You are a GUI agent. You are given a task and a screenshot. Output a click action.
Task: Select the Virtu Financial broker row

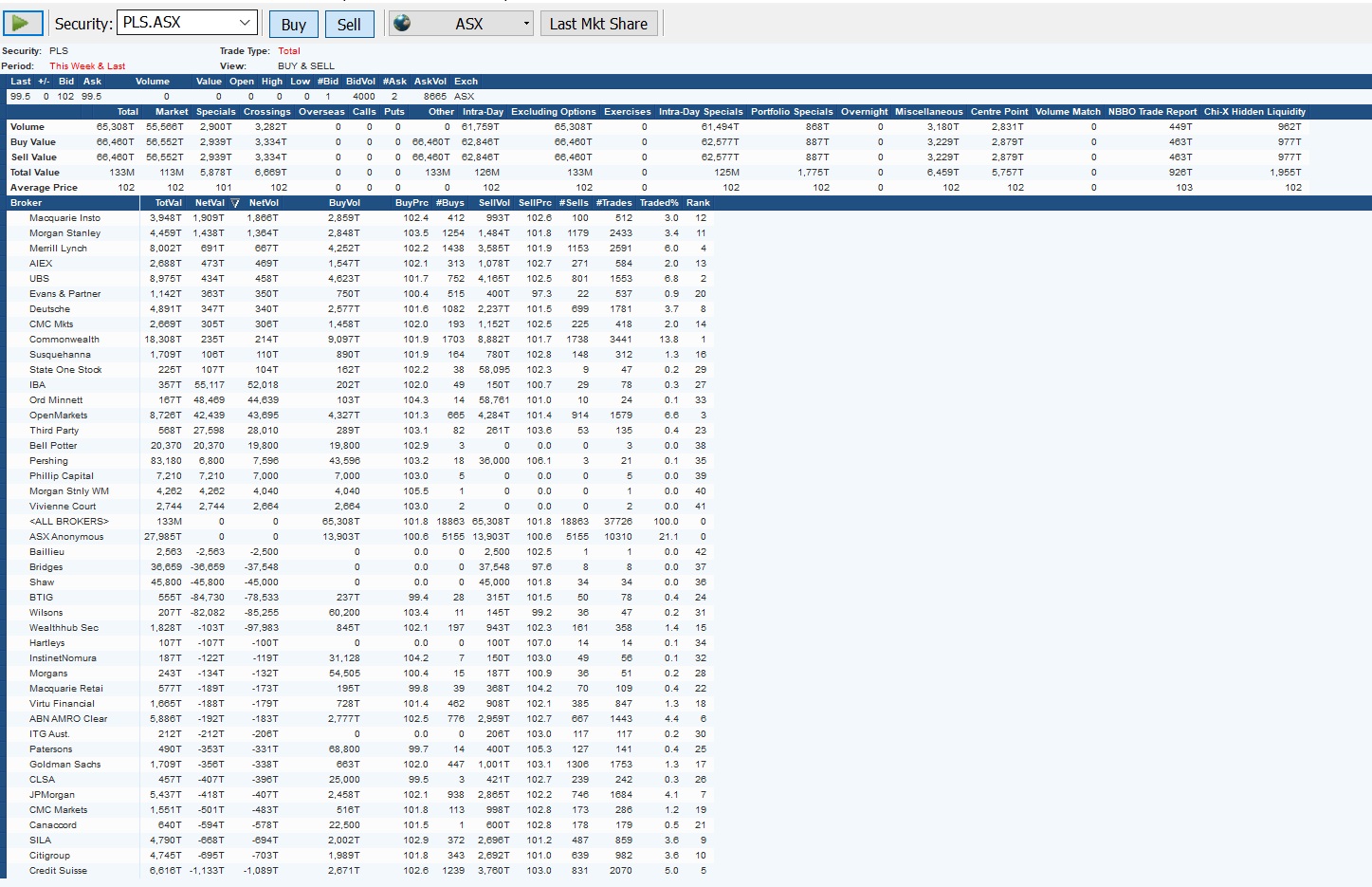pos(360,704)
